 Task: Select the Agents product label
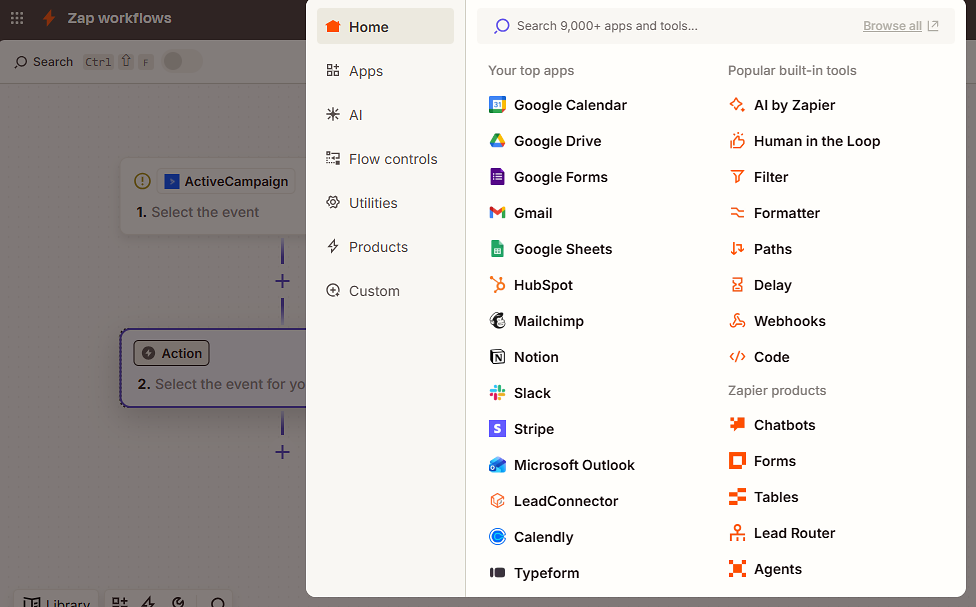tap(777, 569)
